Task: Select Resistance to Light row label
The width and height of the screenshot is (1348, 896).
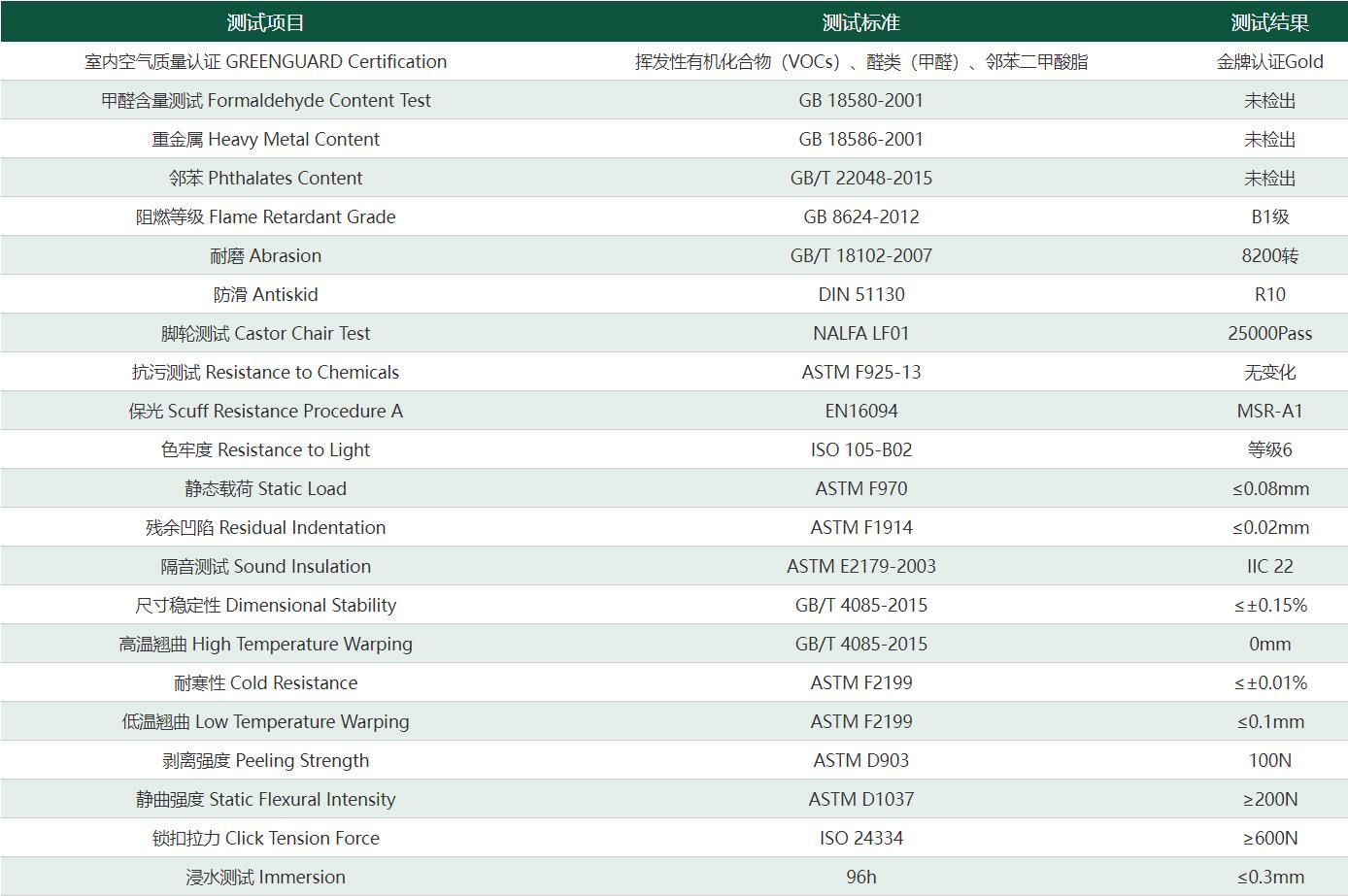Action: click(265, 449)
